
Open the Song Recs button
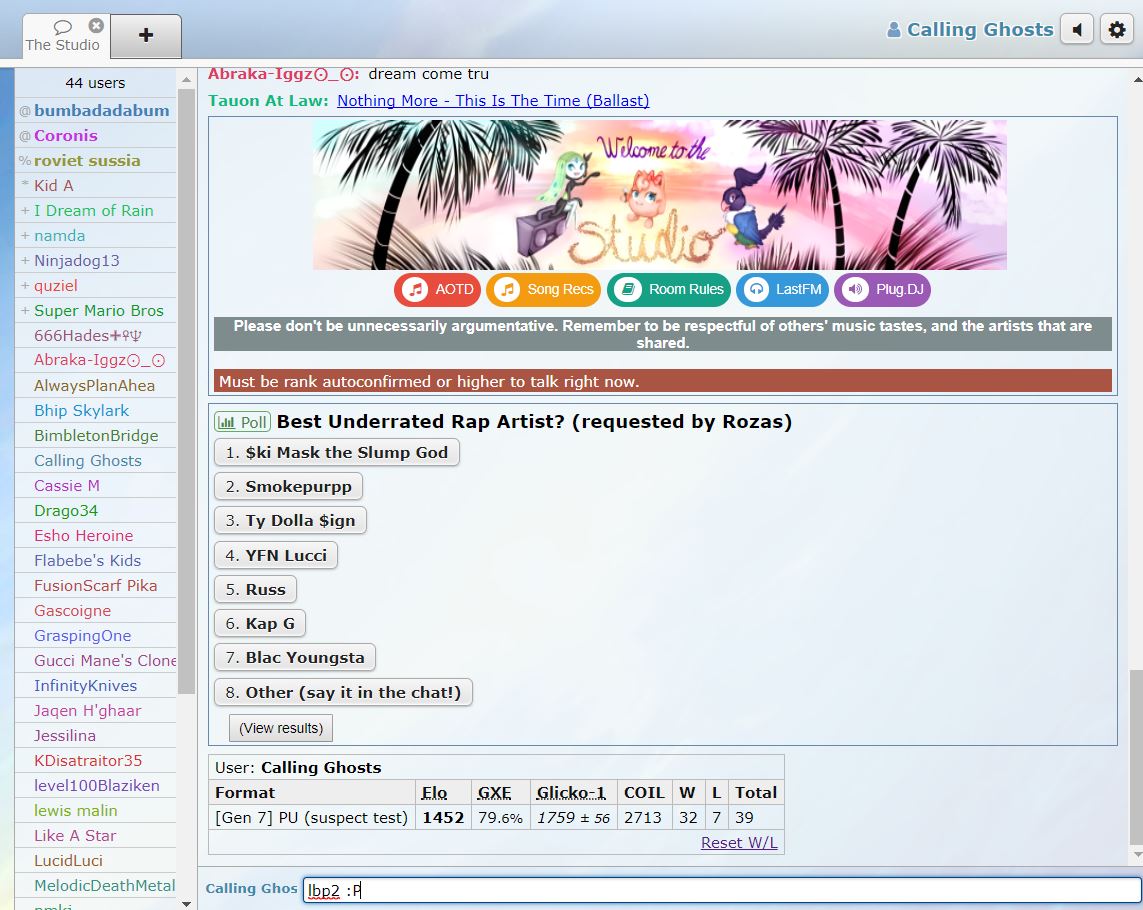click(543, 290)
